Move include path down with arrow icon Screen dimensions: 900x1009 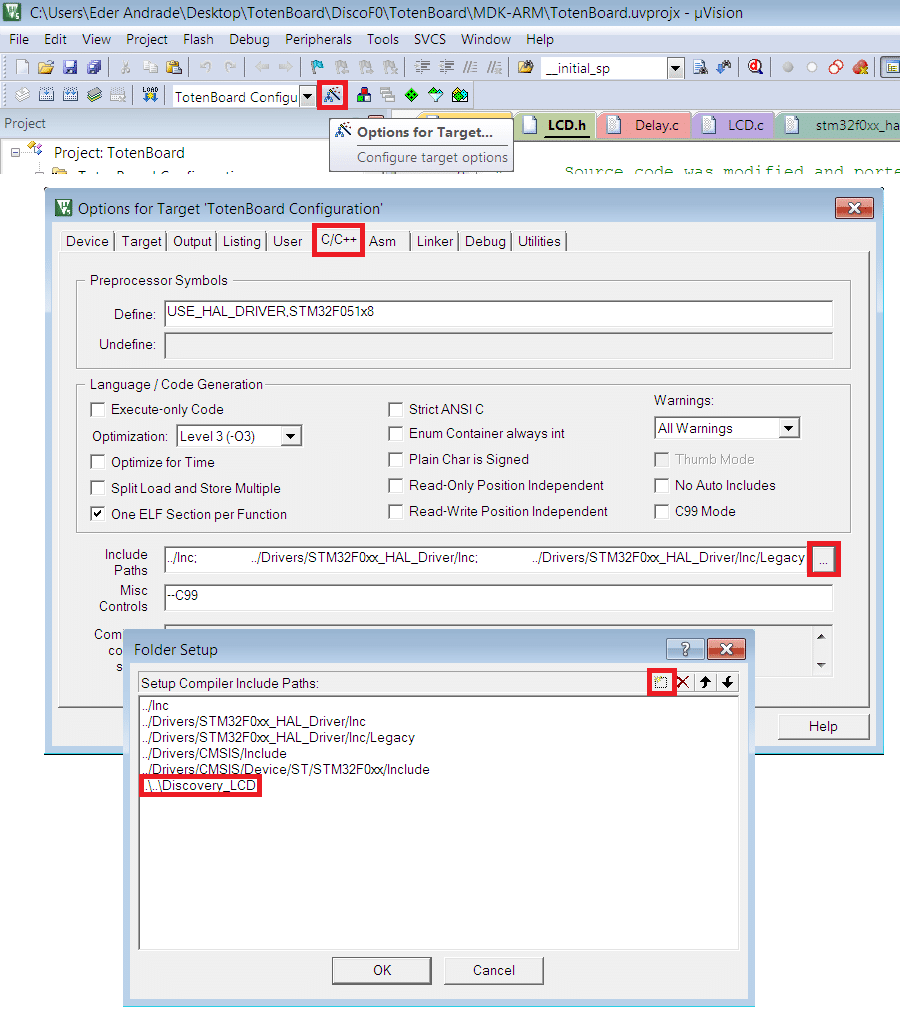[728, 682]
